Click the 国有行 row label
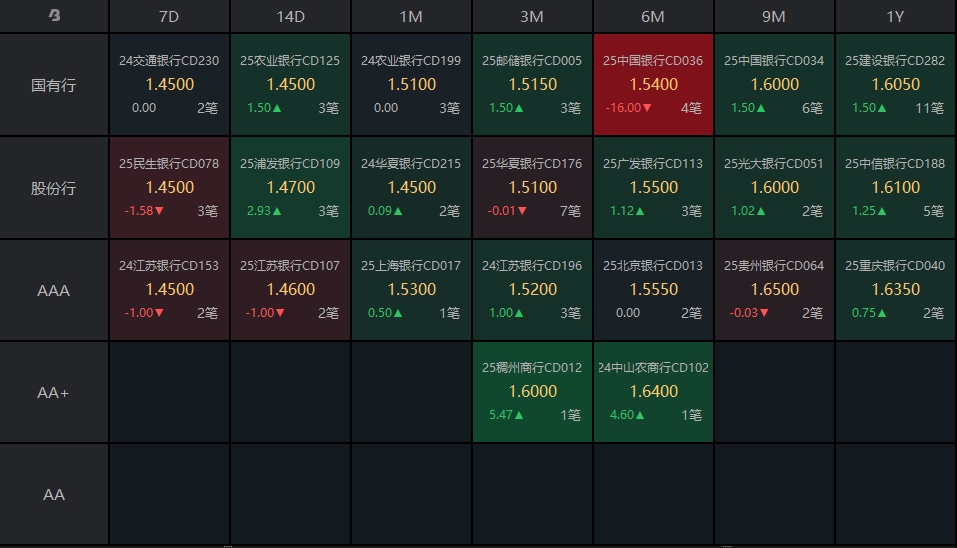Screen dimensions: 957x548 tap(54, 85)
